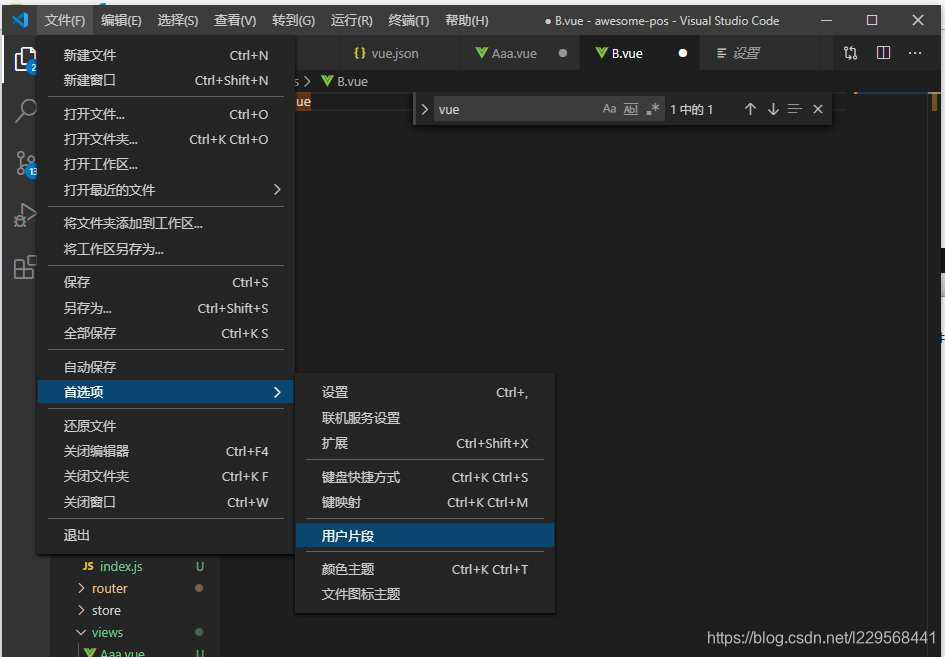Open the 文件(F) menu

[x=64, y=20]
